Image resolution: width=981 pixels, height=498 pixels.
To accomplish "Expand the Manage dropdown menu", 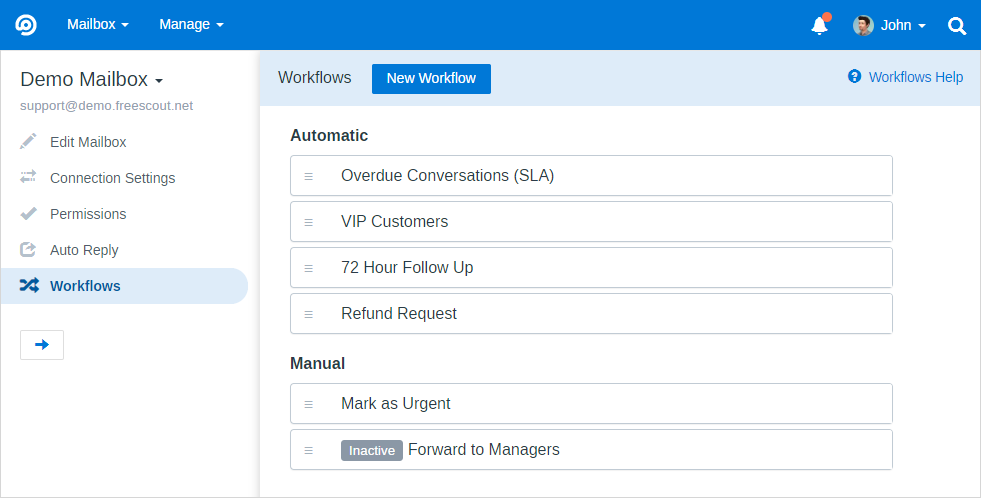I will tap(191, 25).
